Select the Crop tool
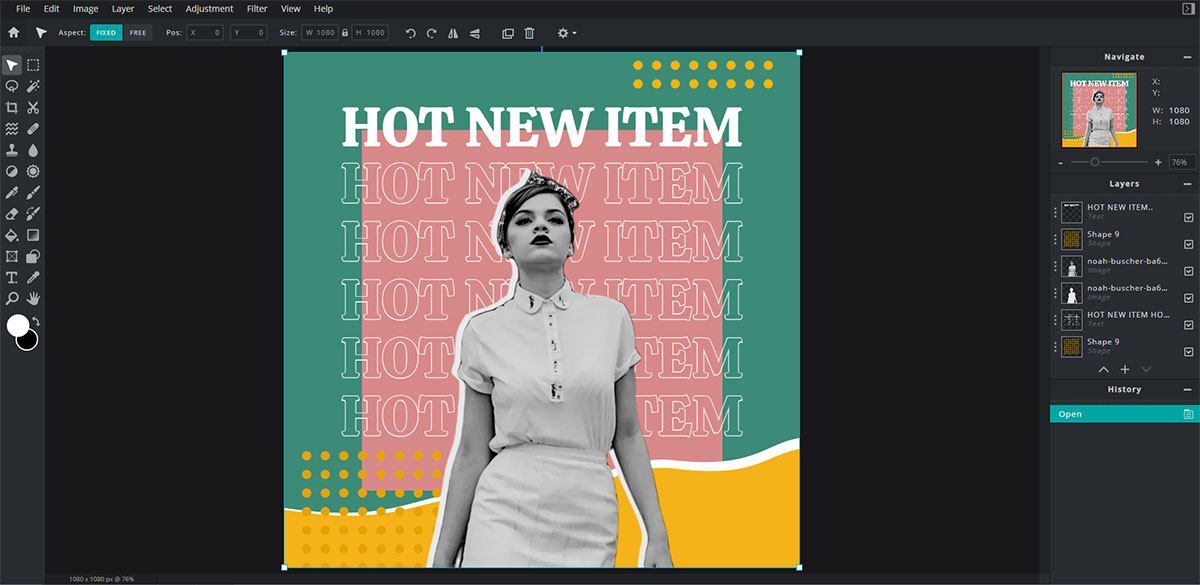The image size is (1200, 585). 12,108
